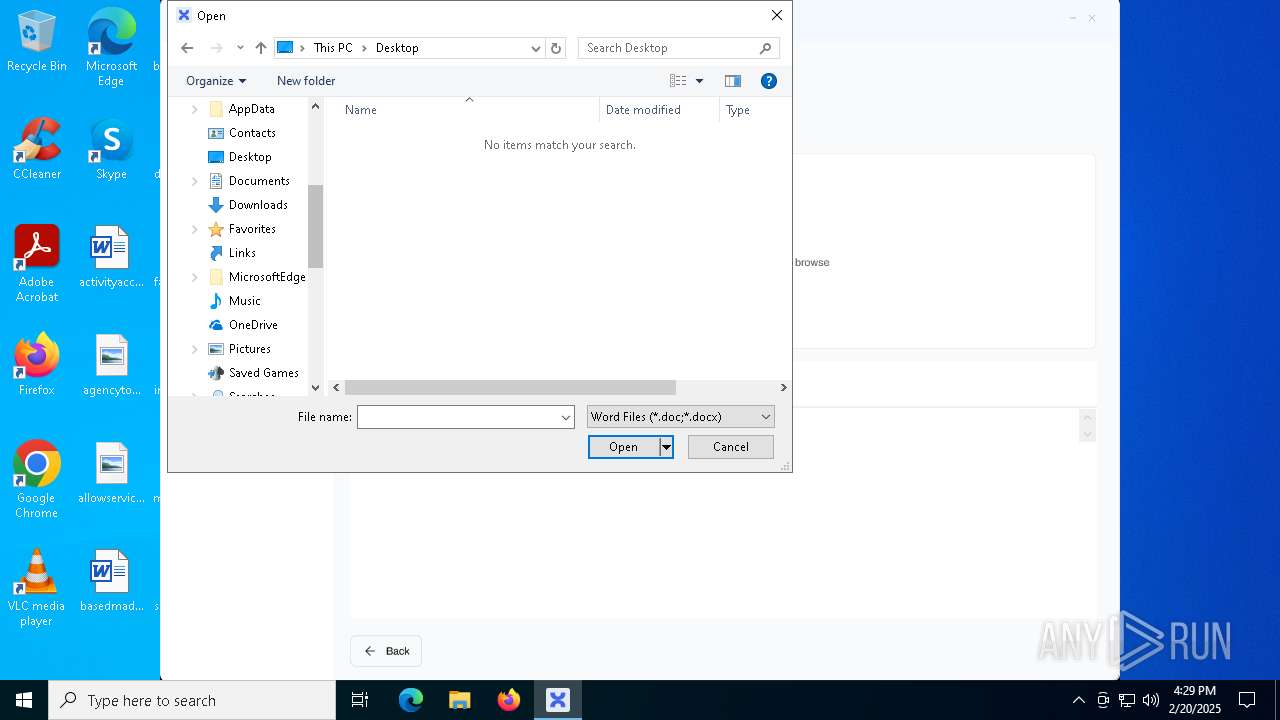This screenshot has width=1280, height=720.
Task: Open the address bar path dropdown
Action: 536,48
